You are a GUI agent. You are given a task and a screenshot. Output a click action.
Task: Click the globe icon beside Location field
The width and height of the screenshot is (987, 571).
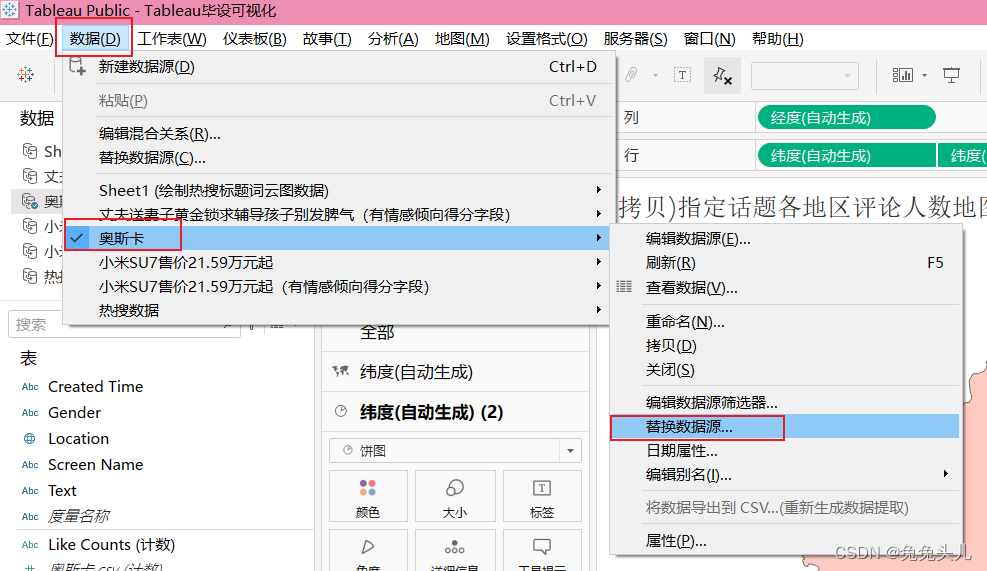click(30, 439)
